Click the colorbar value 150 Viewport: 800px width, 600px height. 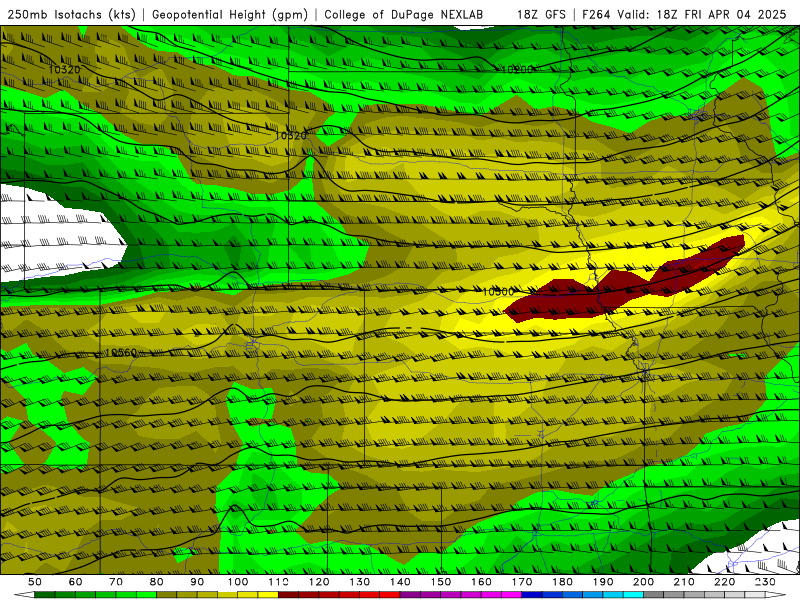click(441, 582)
